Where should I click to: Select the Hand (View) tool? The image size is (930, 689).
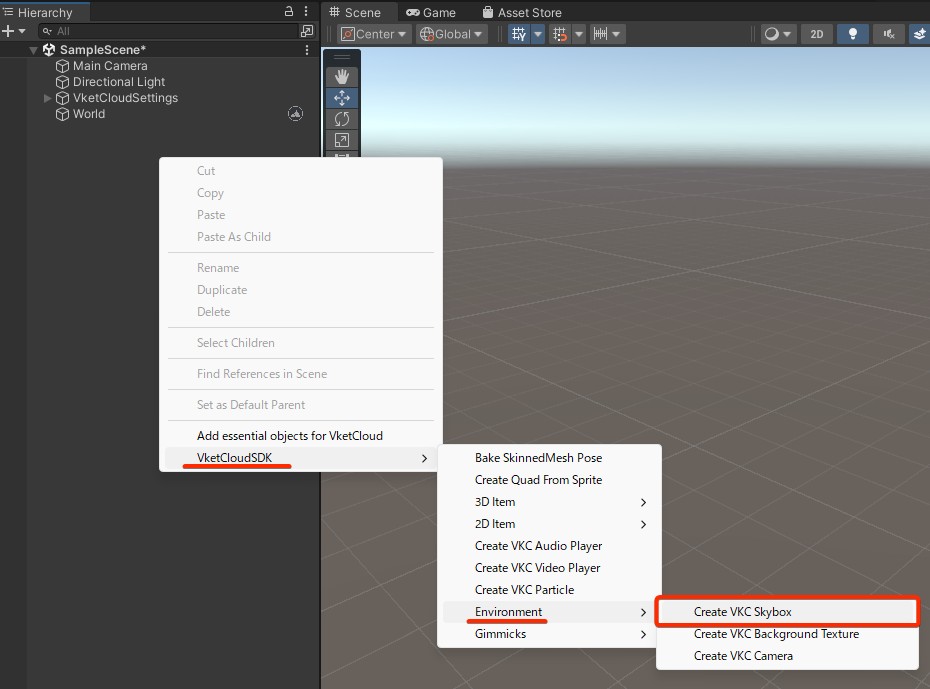click(342, 77)
